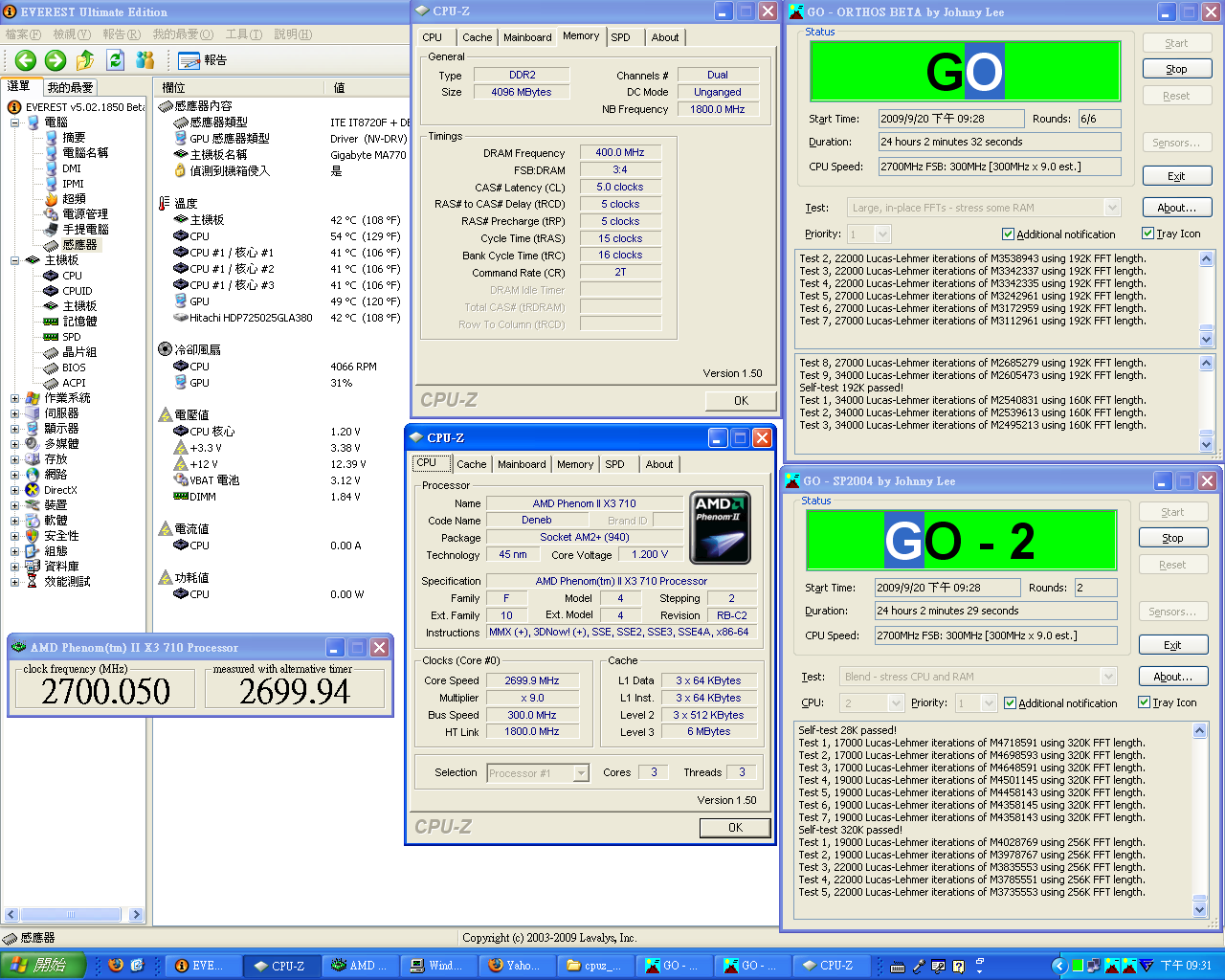
Task: Click the DirectX tree node icon
Action: click(33, 490)
